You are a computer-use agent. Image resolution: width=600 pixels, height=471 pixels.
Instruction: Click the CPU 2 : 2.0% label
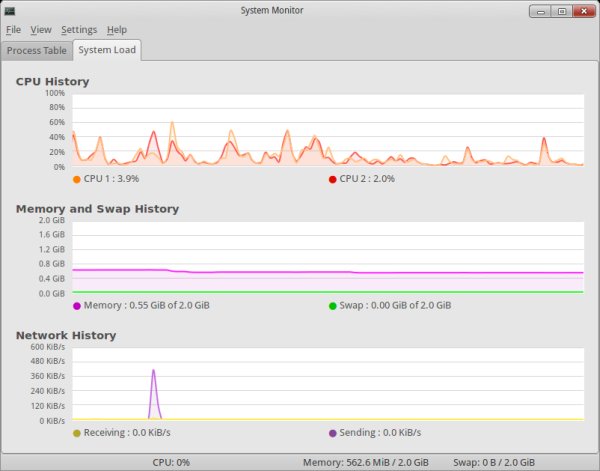367,179
